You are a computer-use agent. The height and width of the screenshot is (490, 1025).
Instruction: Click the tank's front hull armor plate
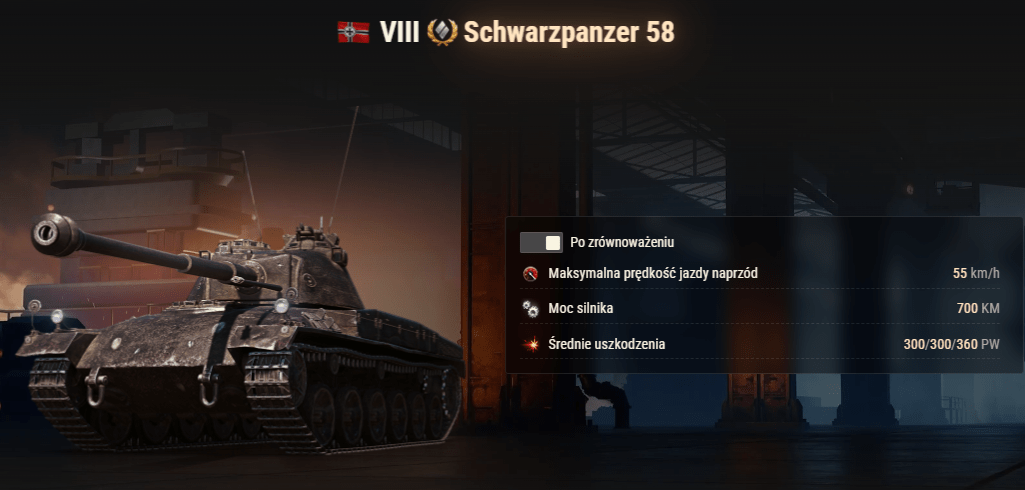157,340
